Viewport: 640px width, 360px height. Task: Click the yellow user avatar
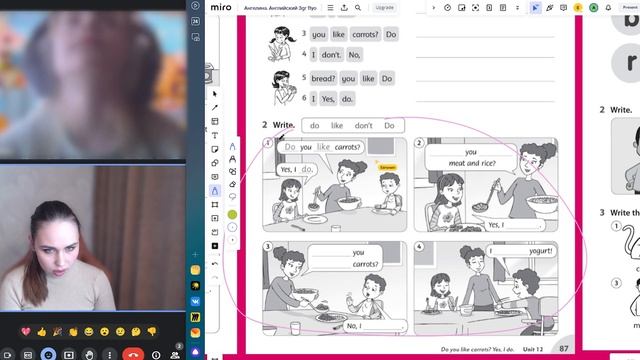point(578,7)
